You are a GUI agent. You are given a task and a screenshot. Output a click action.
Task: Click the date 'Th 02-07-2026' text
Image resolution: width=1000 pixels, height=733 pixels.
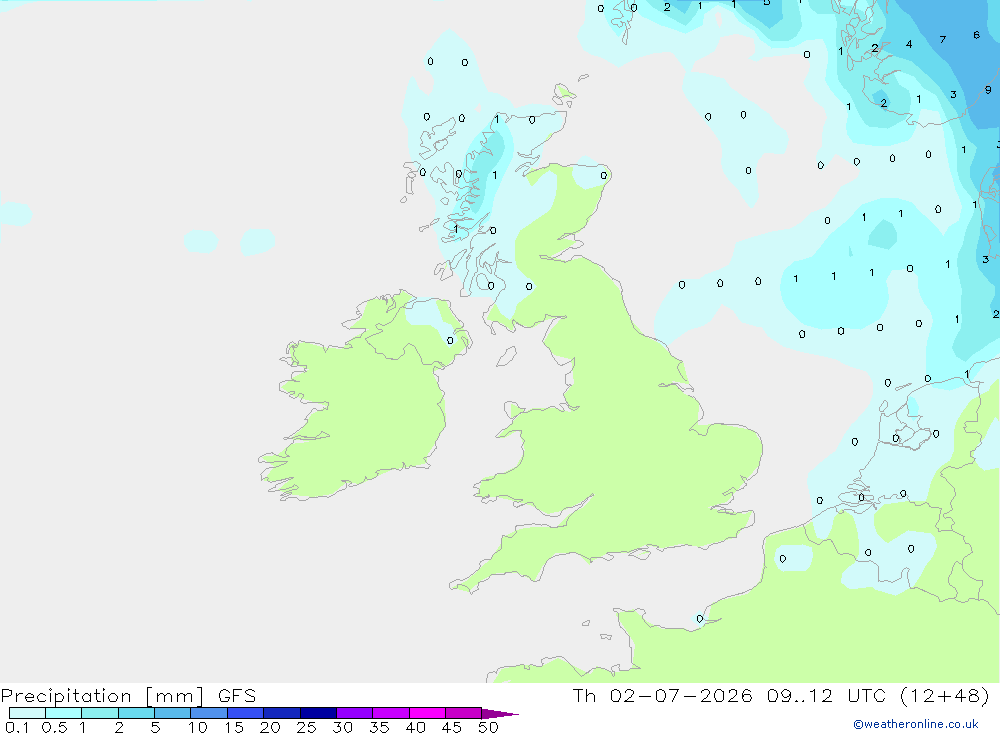(x=662, y=695)
